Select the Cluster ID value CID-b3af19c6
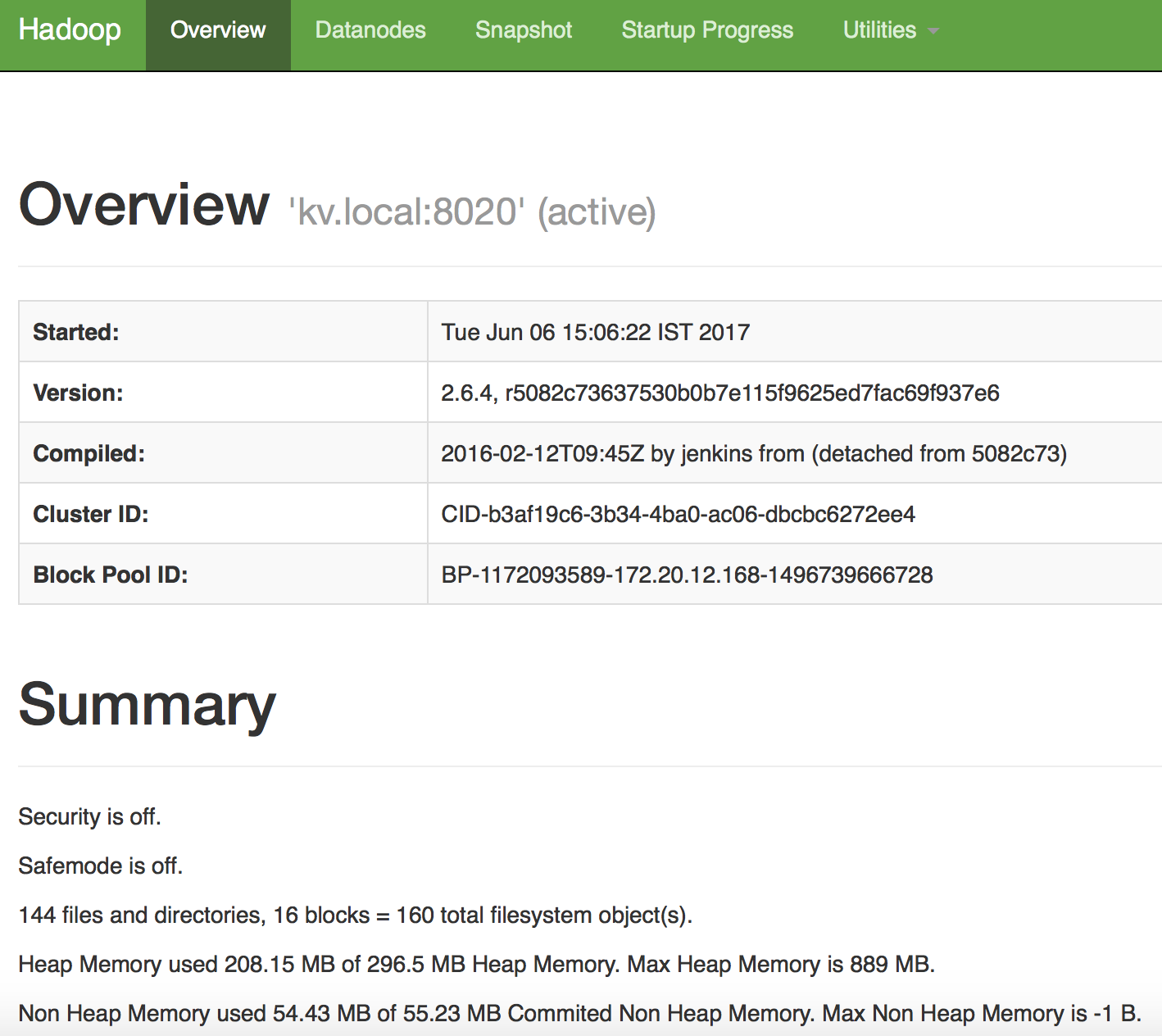Image resolution: width=1162 pixels, height=1036 pixels. 679,514
